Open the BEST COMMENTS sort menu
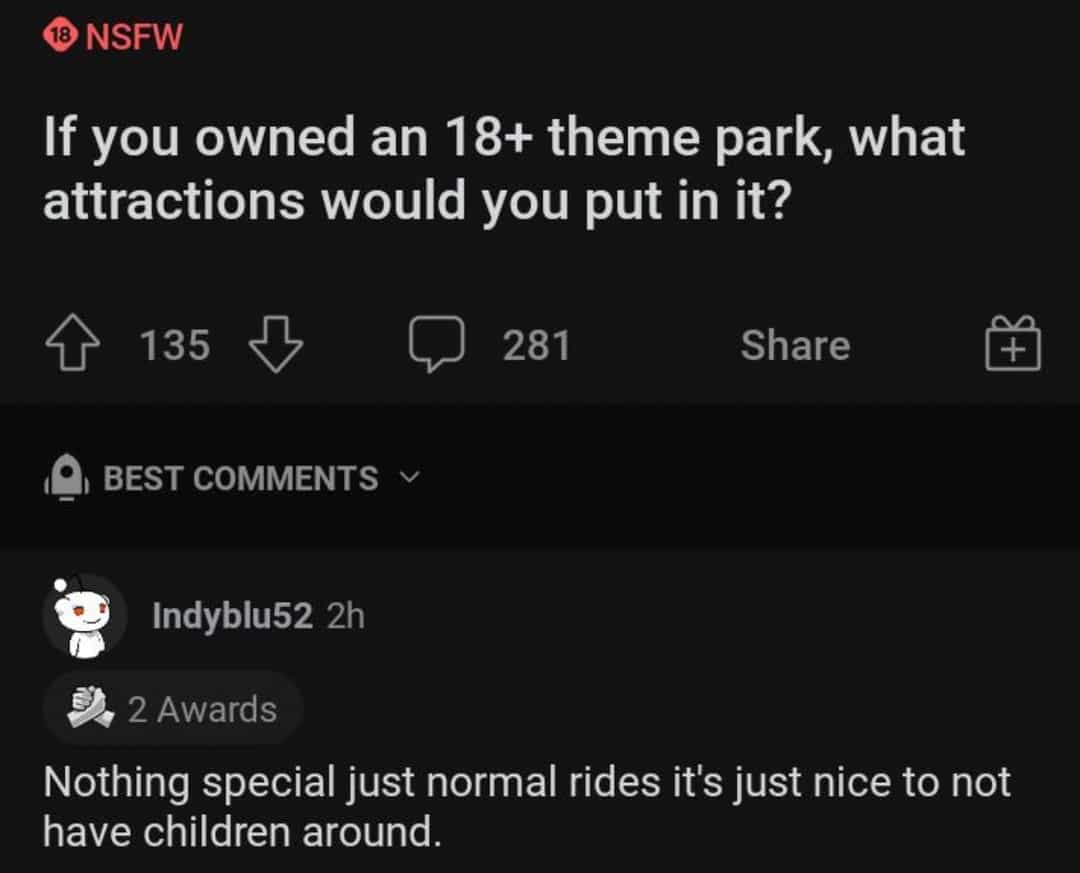The width and height of the screenshot is (1080, 873). pos(240,479)
